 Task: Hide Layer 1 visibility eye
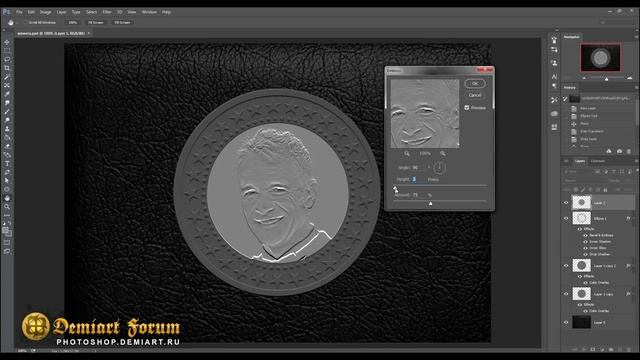tap(566, 202)
